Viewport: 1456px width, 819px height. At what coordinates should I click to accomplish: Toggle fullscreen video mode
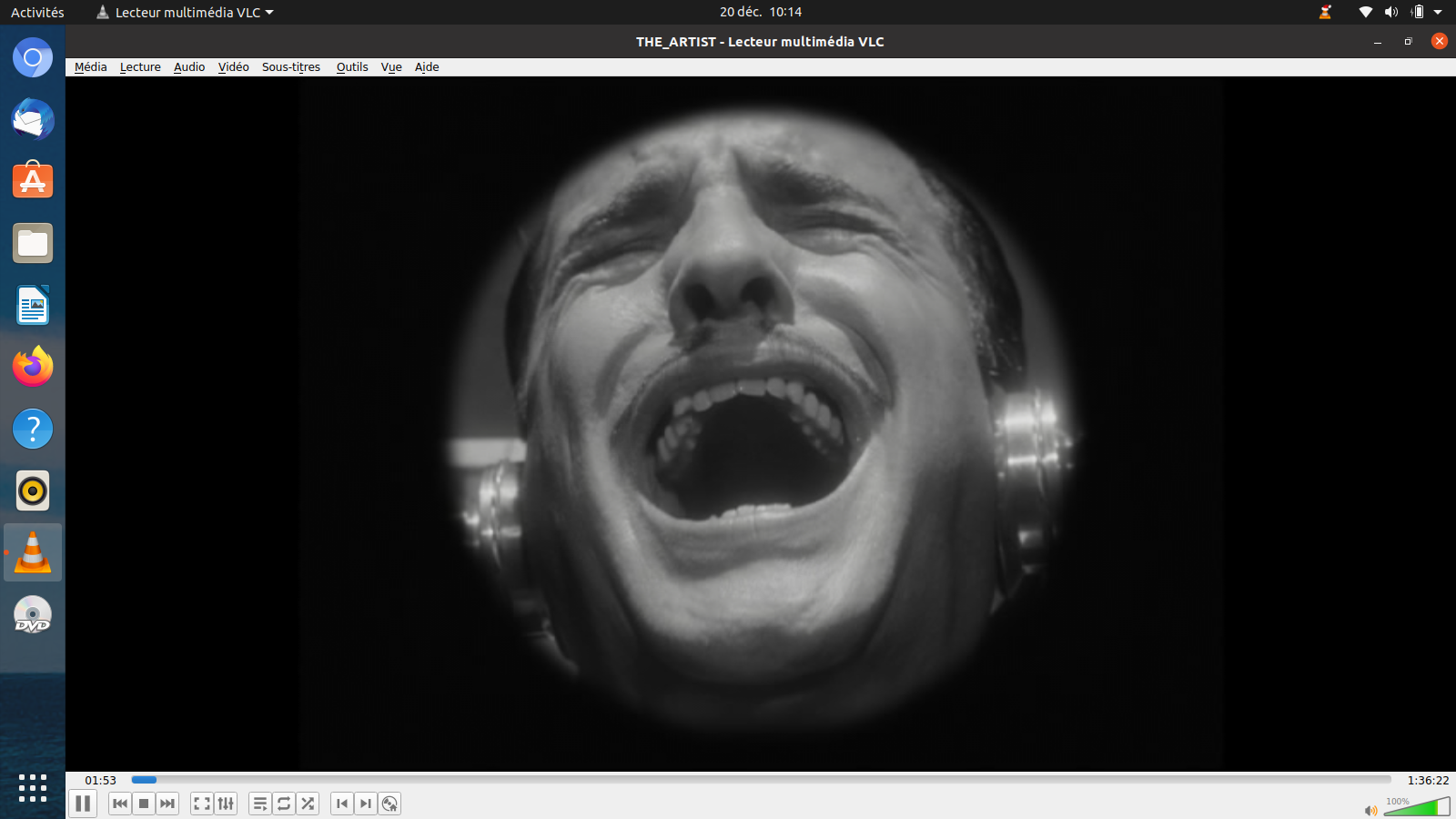click(x=202, y=804)
